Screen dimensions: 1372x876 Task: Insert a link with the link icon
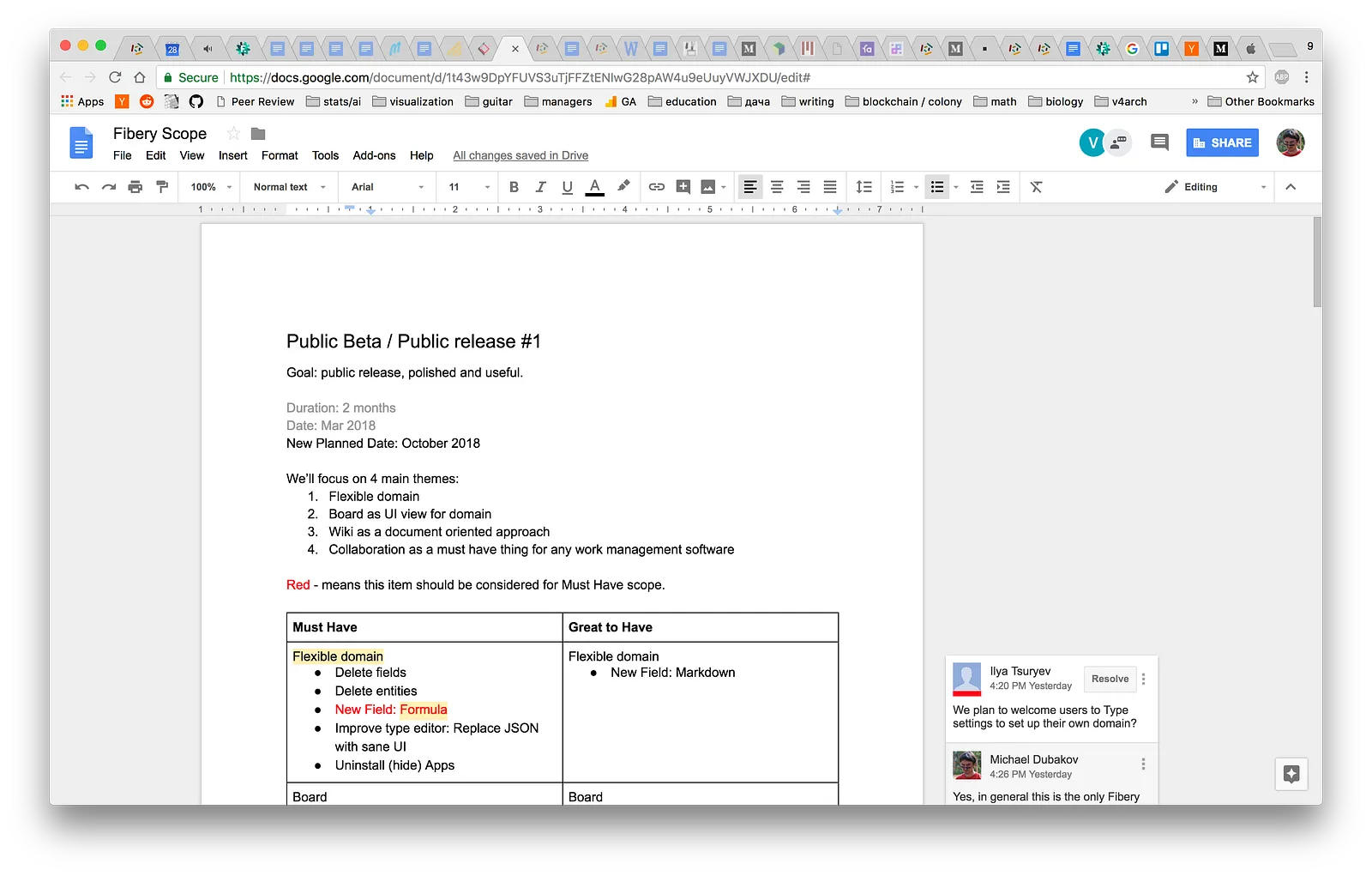tap(657, 187)
